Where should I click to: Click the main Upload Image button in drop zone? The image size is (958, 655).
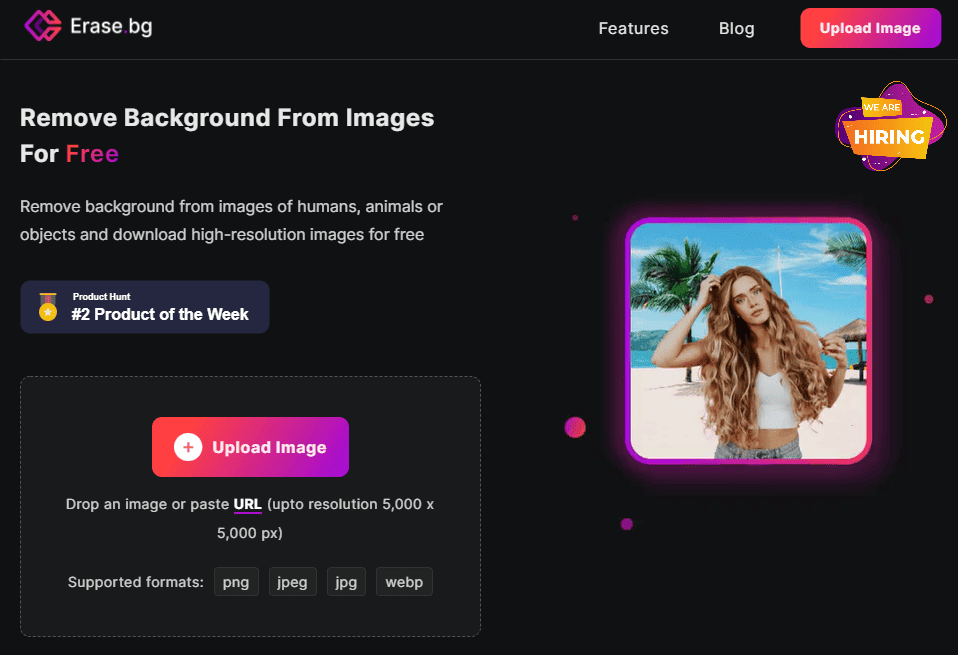pos(250,447)
